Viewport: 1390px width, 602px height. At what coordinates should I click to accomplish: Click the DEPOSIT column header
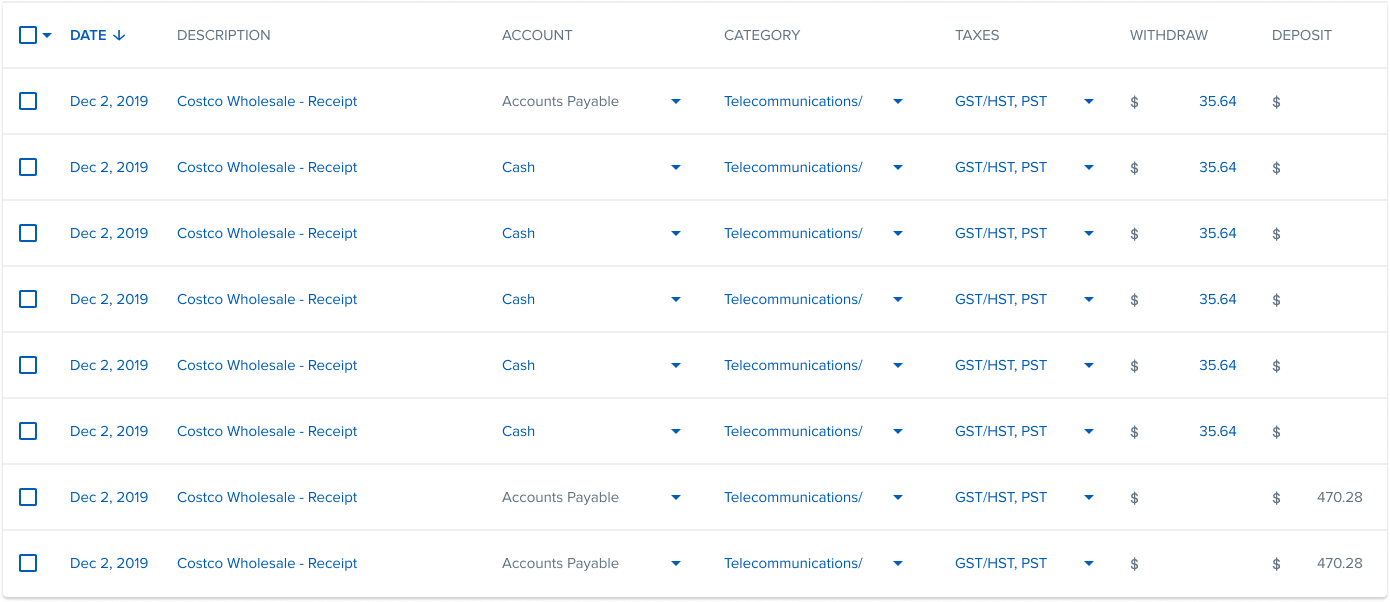pyautogui.click(x=1301, y=35)
